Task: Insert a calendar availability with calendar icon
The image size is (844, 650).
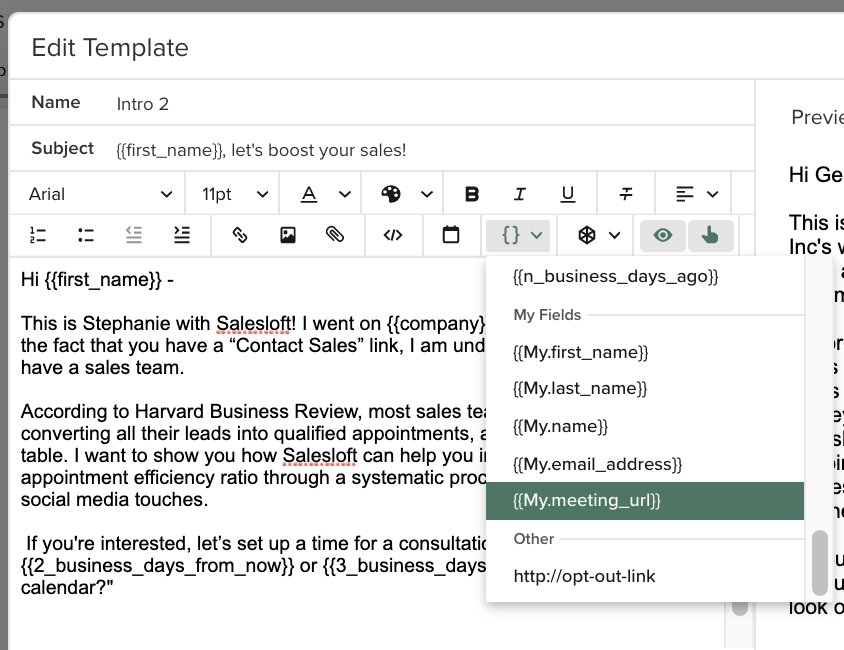Action: pyautogui.click(x=450, y=236)
